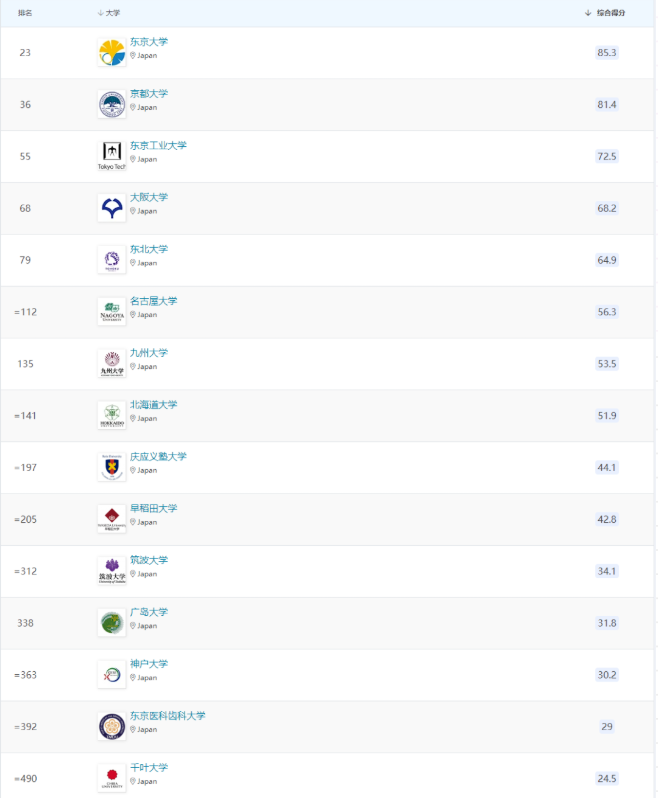
Task: Sort by 综合得分 column header arrow
Action: tap(588, 13)
